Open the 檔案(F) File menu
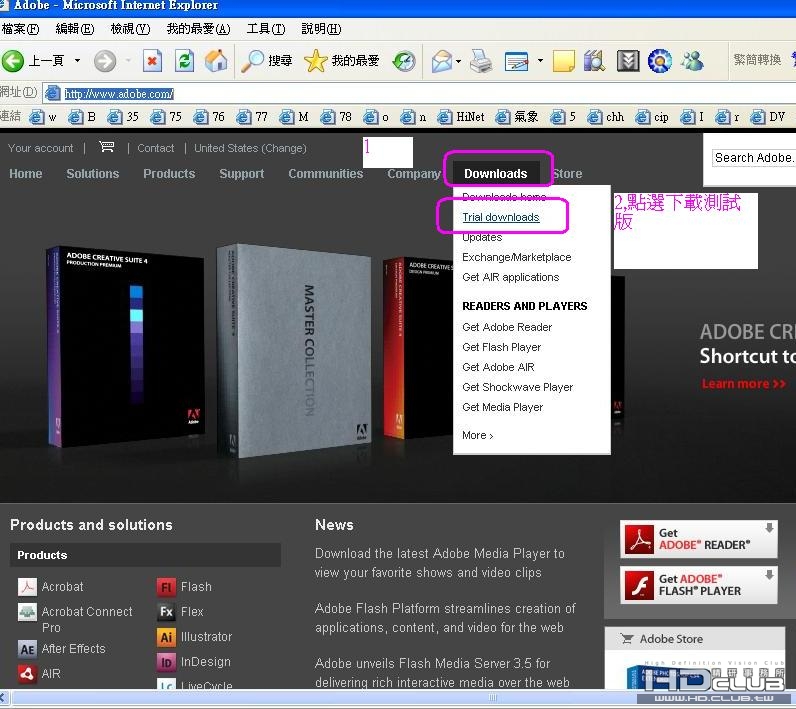796x709 pixels. (20, 29)
